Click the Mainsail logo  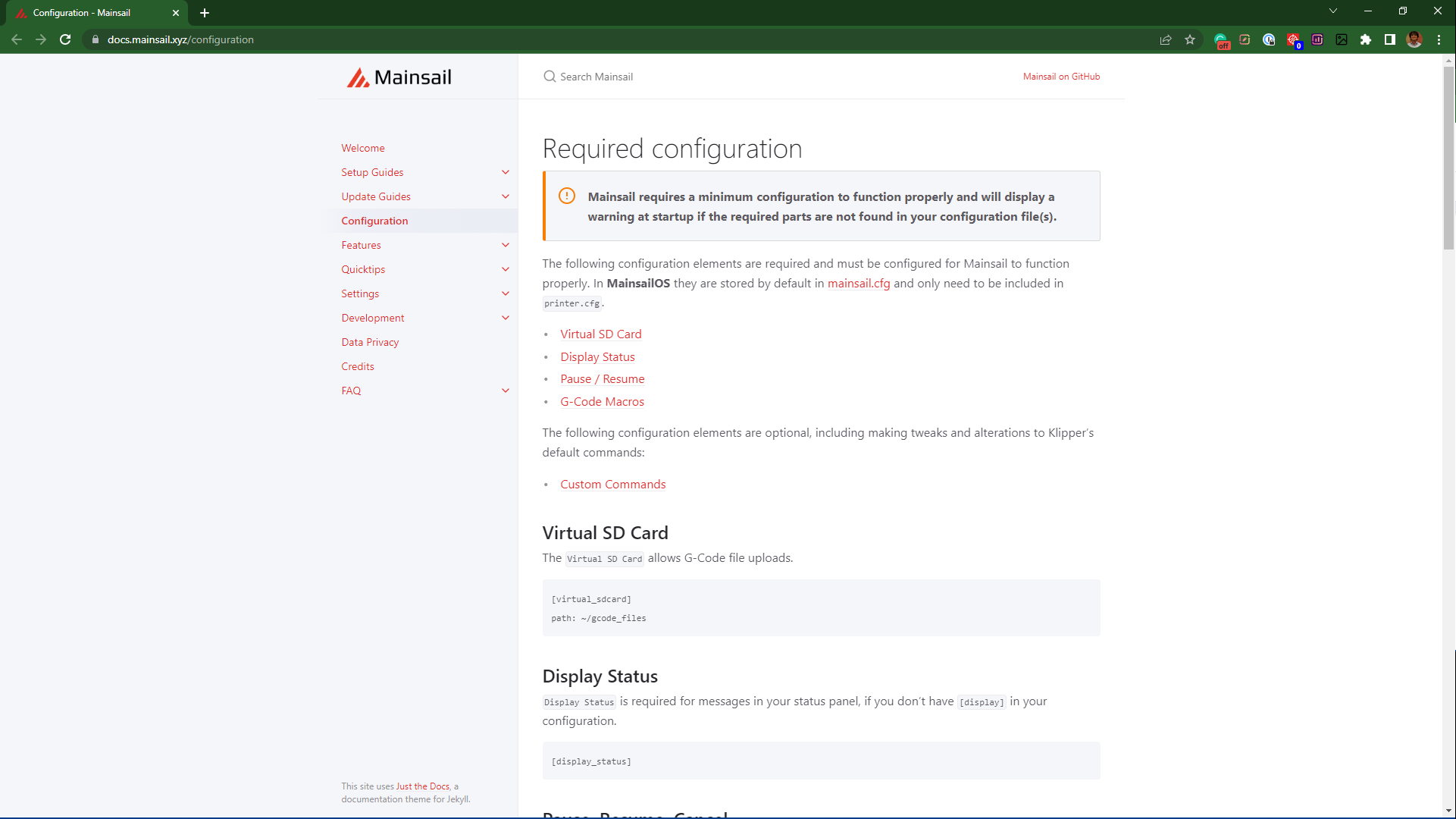click(x=399, y=77)
